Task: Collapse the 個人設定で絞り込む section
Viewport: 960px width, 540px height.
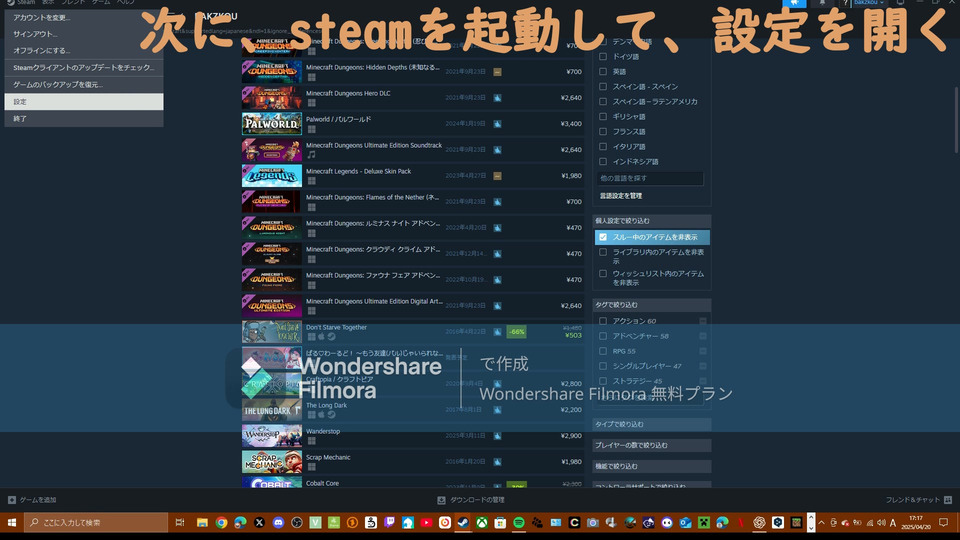Action: pos(652,220)
